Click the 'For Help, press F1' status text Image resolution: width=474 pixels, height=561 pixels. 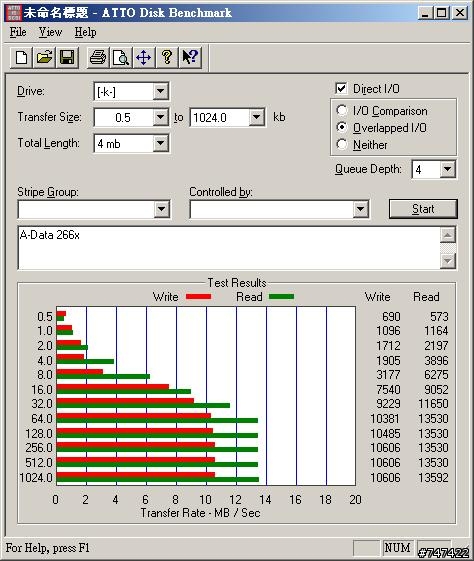[48, 548]
